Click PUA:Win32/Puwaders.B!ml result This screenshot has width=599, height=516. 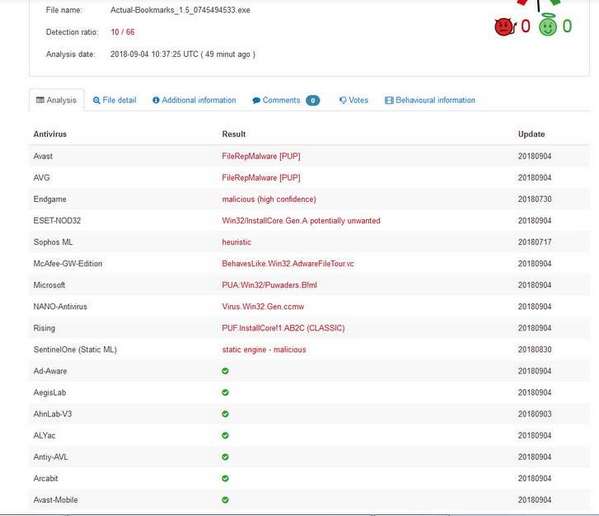[270, 285]
